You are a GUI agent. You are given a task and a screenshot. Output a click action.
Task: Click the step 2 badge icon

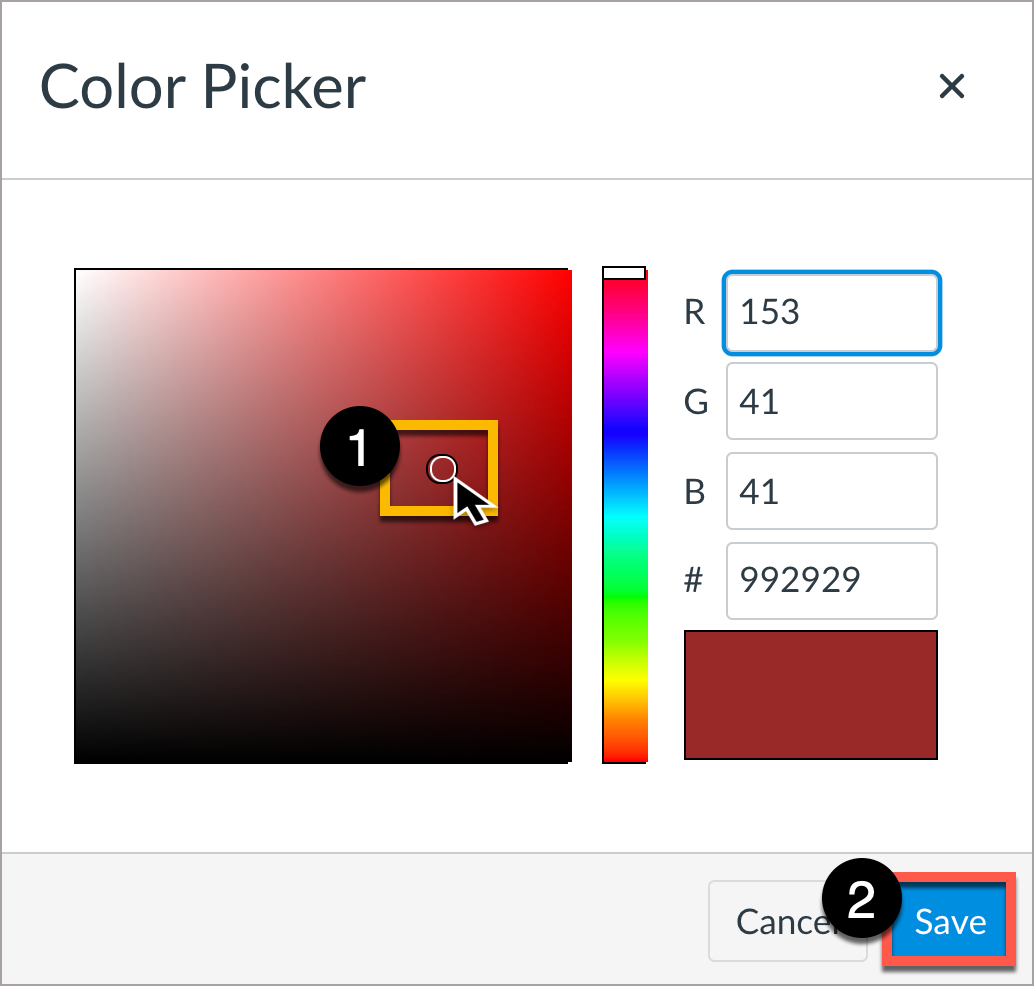point(860,899)
